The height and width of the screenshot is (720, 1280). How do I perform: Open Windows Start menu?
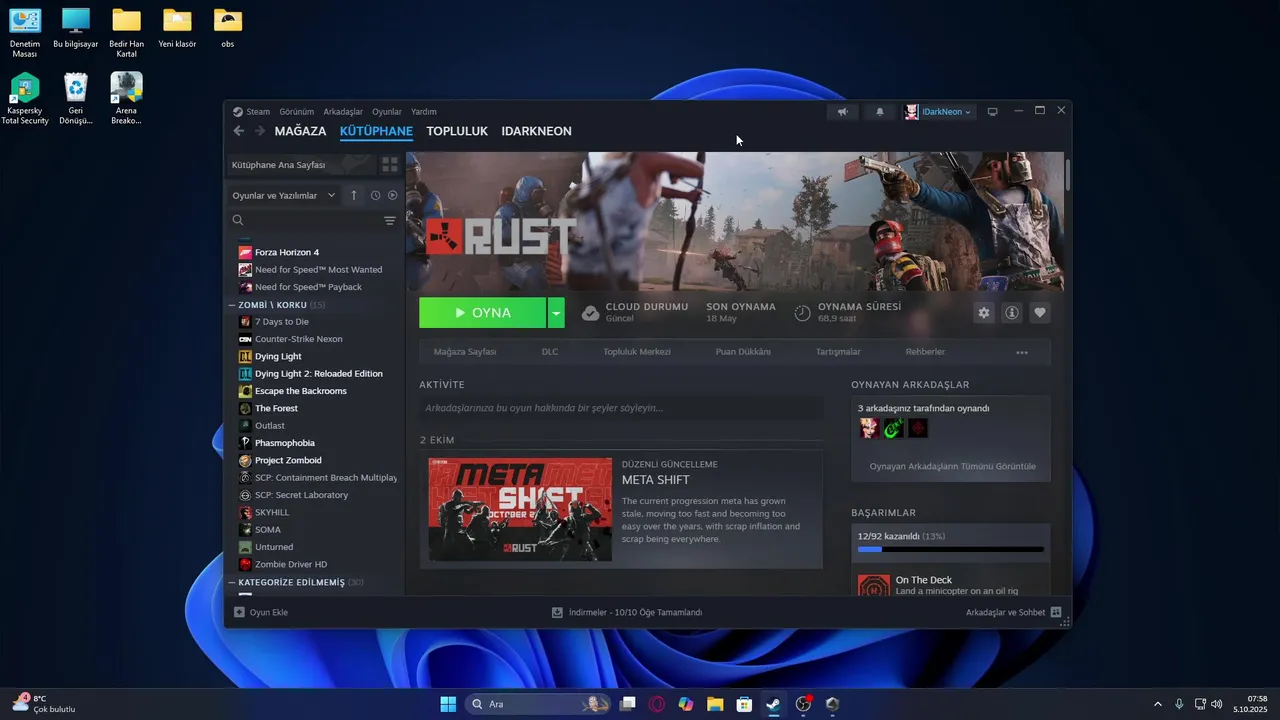click(448, 704)
